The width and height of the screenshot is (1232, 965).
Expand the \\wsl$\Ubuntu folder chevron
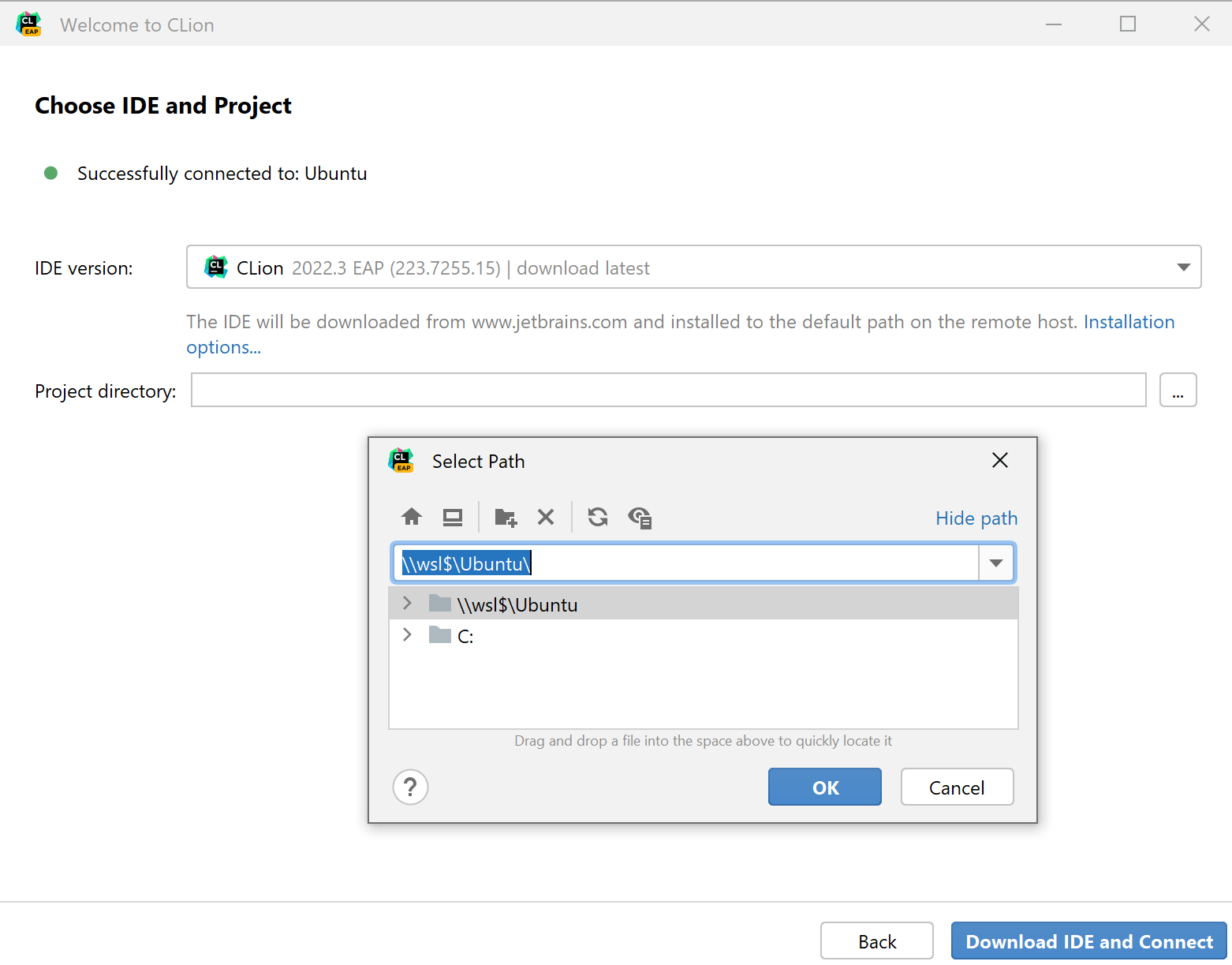tap(407, 603)
